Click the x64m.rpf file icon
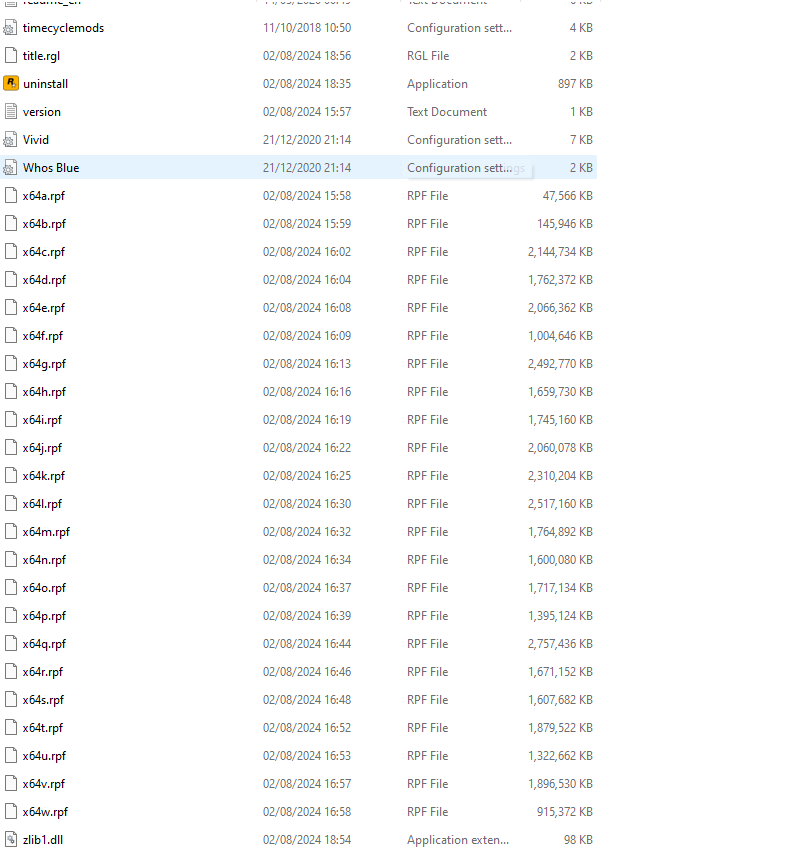This screenshot has width=796, height=864. (10, 532)
